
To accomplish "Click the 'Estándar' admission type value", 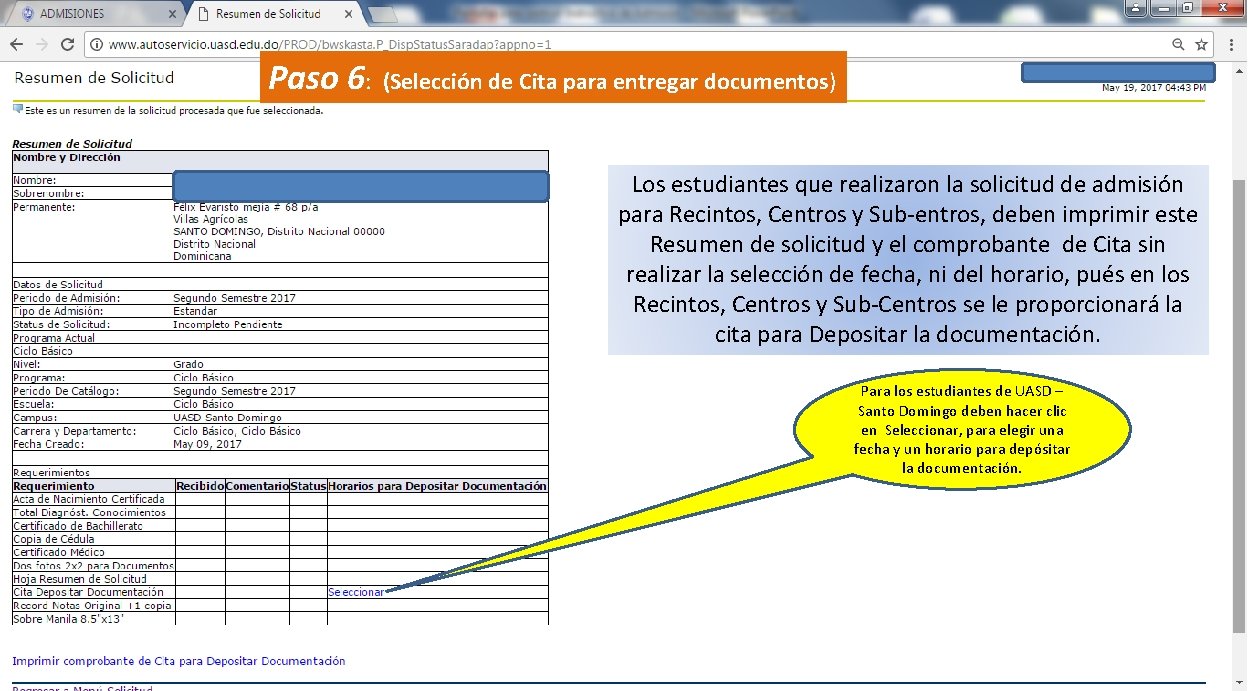I will tap(196, 311).
